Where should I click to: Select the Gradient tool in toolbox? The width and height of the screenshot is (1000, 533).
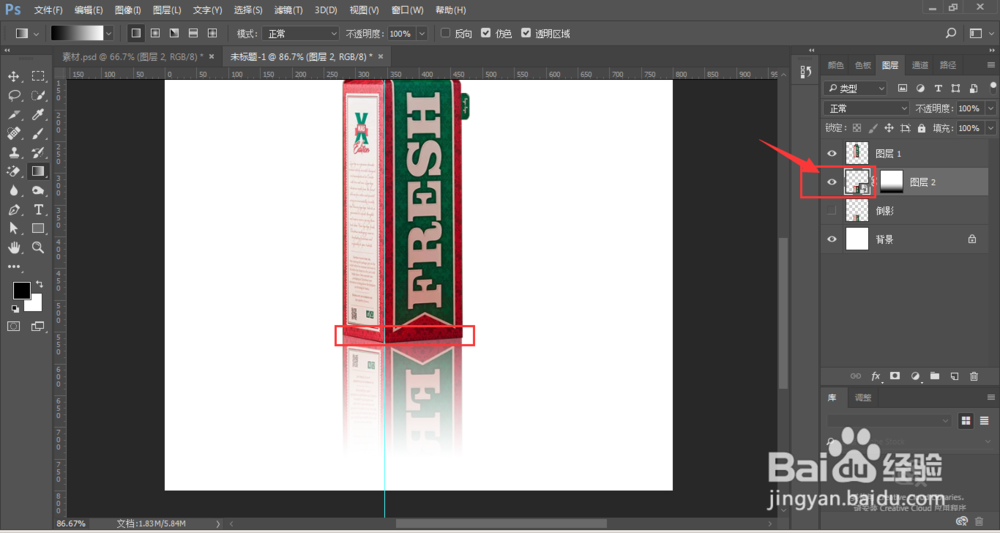click(38, 172)
